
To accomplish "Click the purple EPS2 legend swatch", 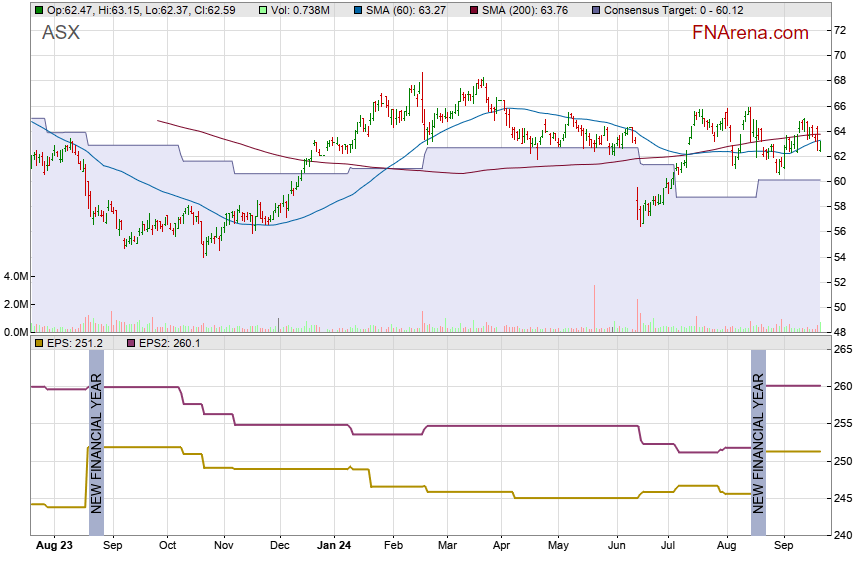I will [131, 343].
